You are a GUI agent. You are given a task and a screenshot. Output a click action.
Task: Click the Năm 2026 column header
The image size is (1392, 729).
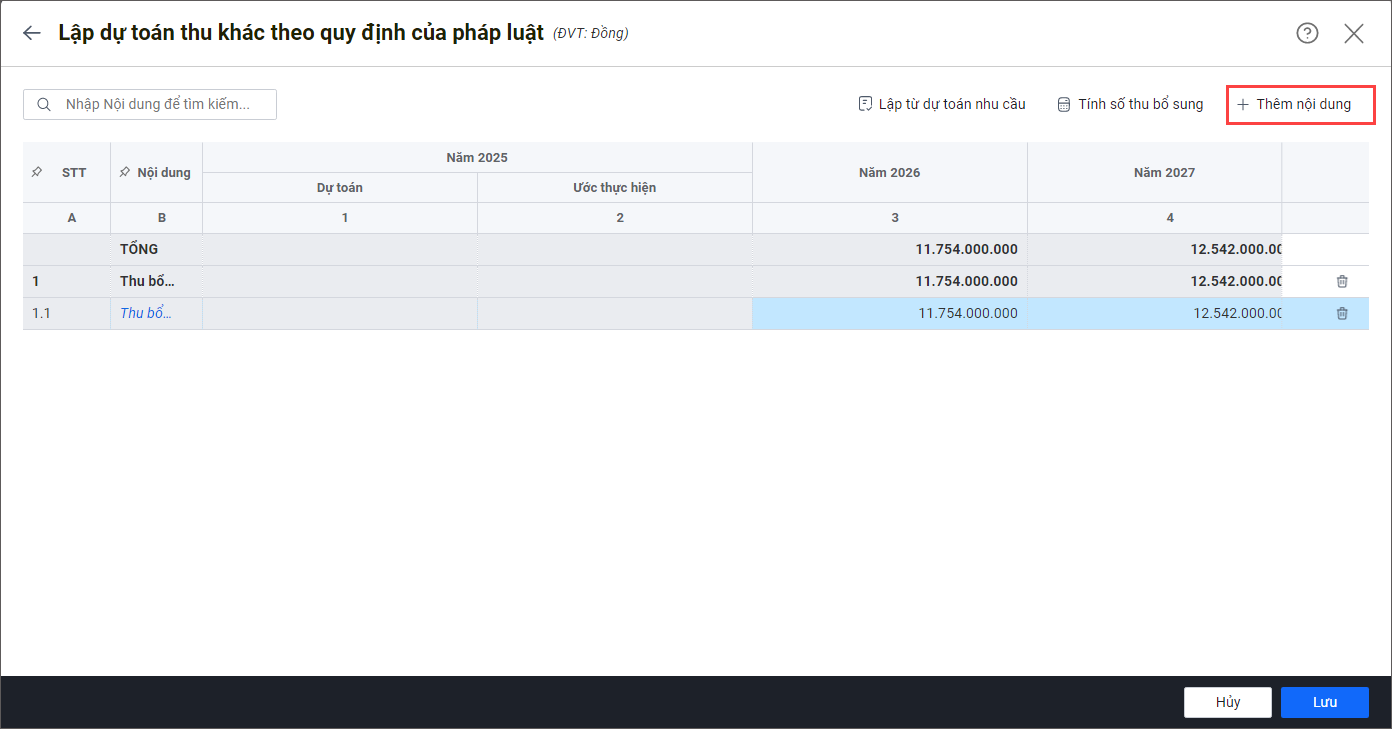[889, 172]
